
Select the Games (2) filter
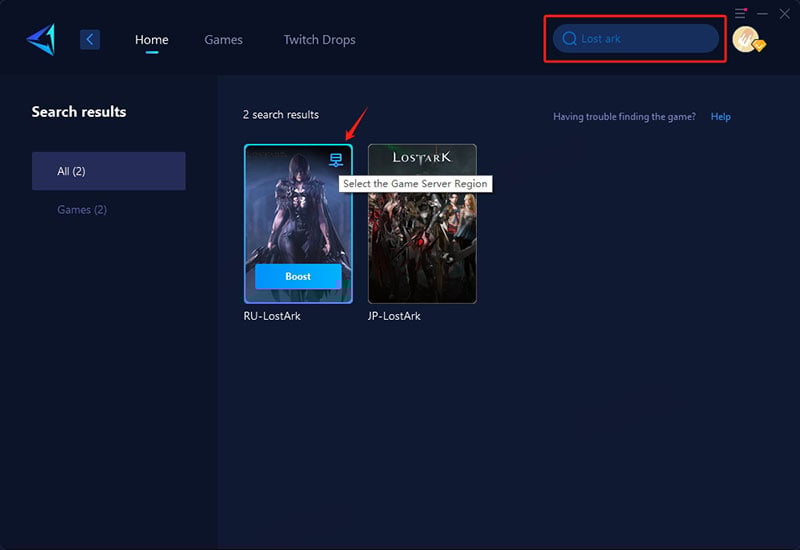pos(82,210)
